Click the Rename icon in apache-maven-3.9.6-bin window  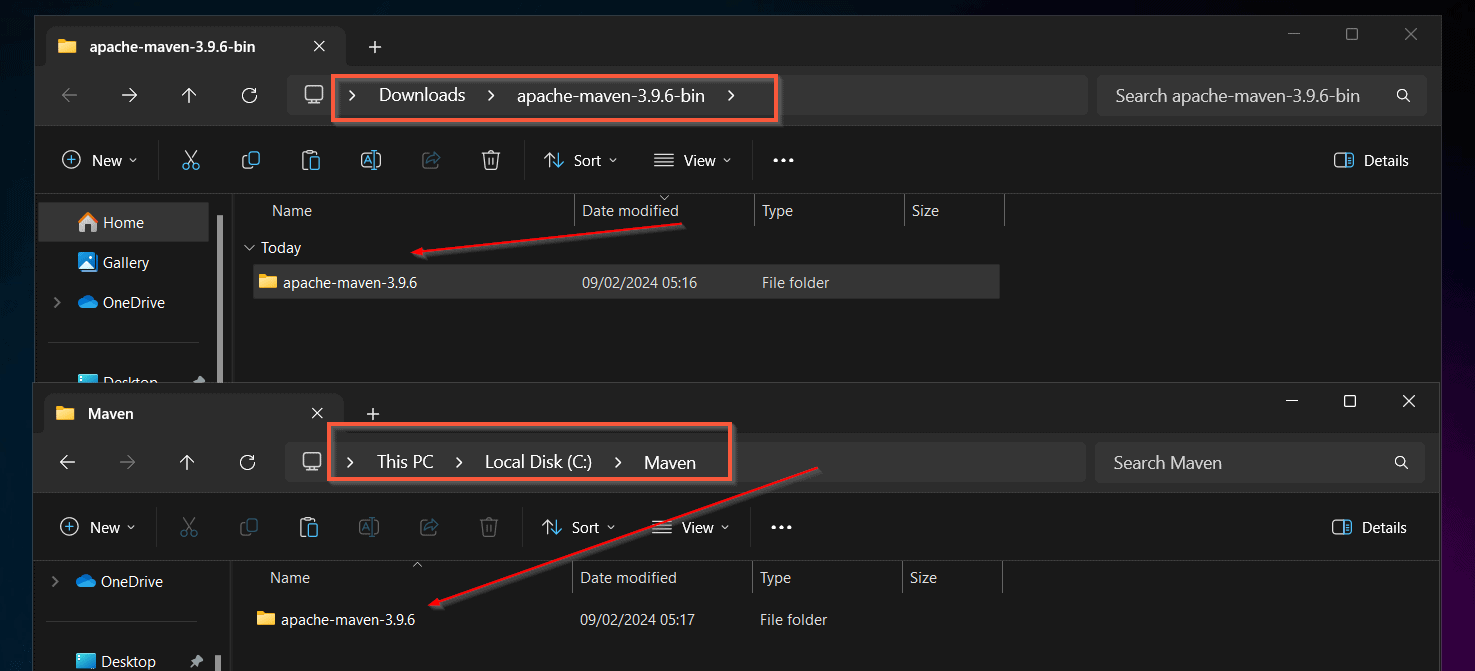click(x=371, y=160)
